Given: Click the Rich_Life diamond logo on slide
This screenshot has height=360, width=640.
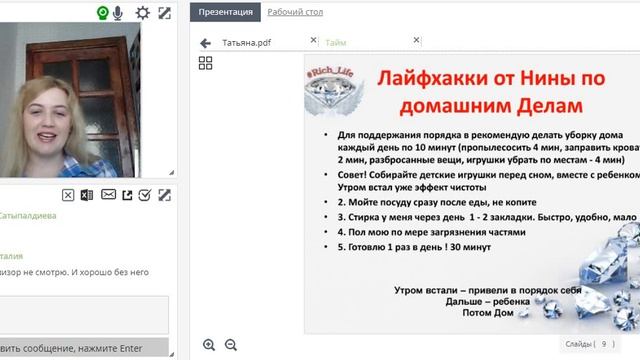Looking at the screenshot, I should click(333, 92).
